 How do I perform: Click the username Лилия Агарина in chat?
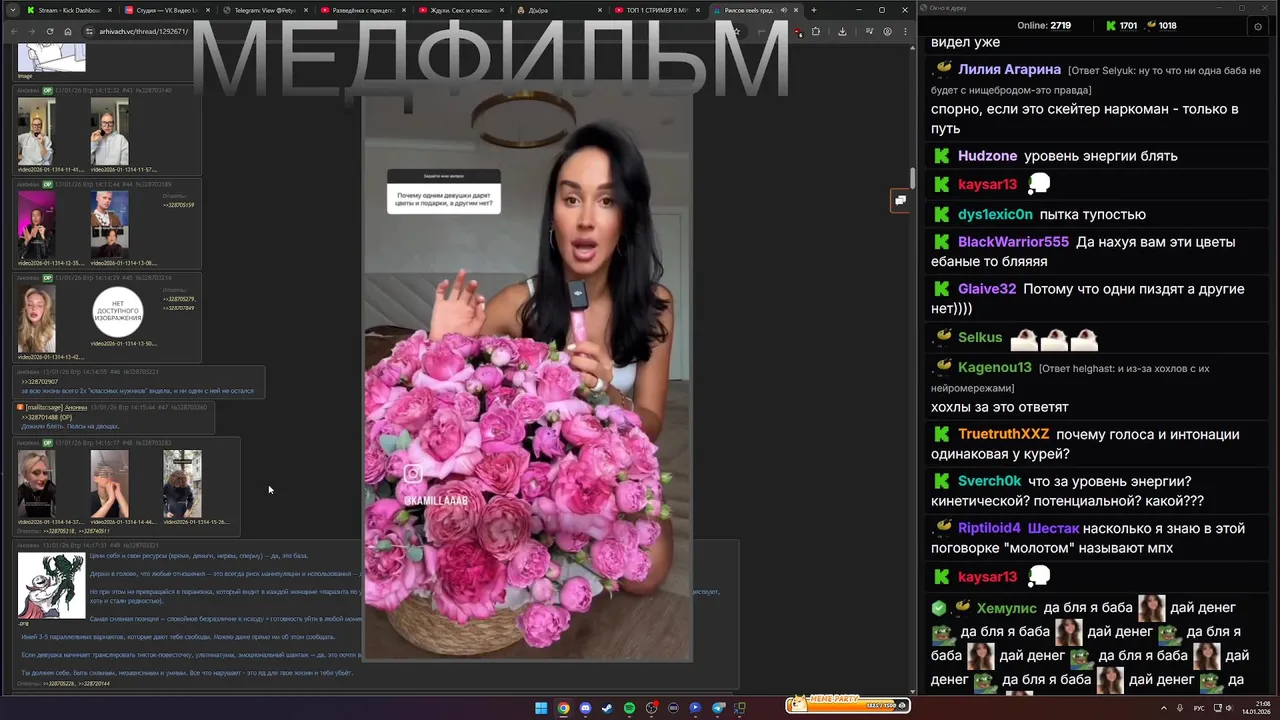click(1009, 70)
